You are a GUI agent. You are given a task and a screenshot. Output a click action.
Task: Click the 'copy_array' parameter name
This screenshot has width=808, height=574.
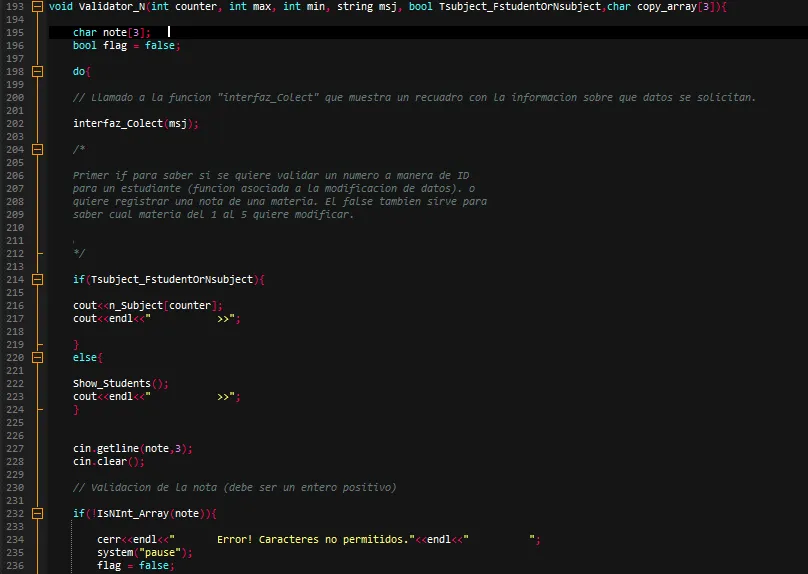click(x=667, y=7)
